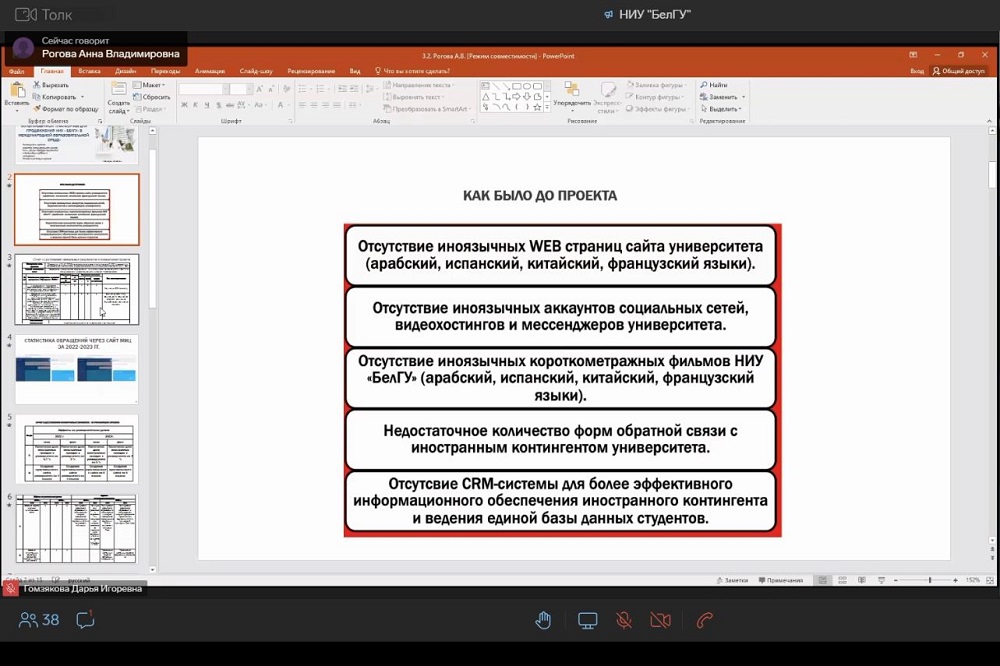Toggle the disabled camera button
The width and height of the screenshot is (1000, 666).
coord(660,620)
